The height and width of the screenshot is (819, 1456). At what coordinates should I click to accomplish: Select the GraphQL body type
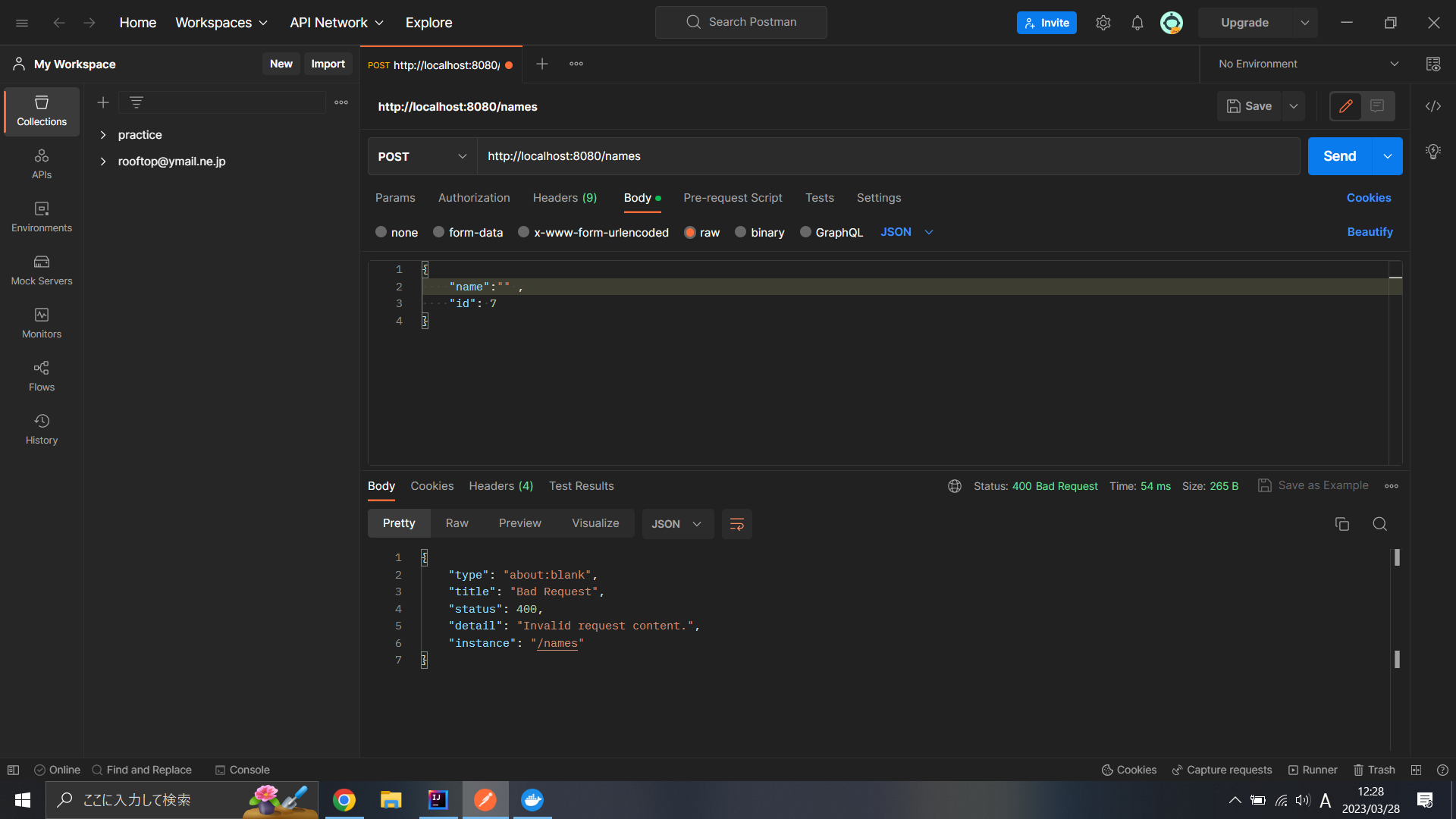point(832,232)
